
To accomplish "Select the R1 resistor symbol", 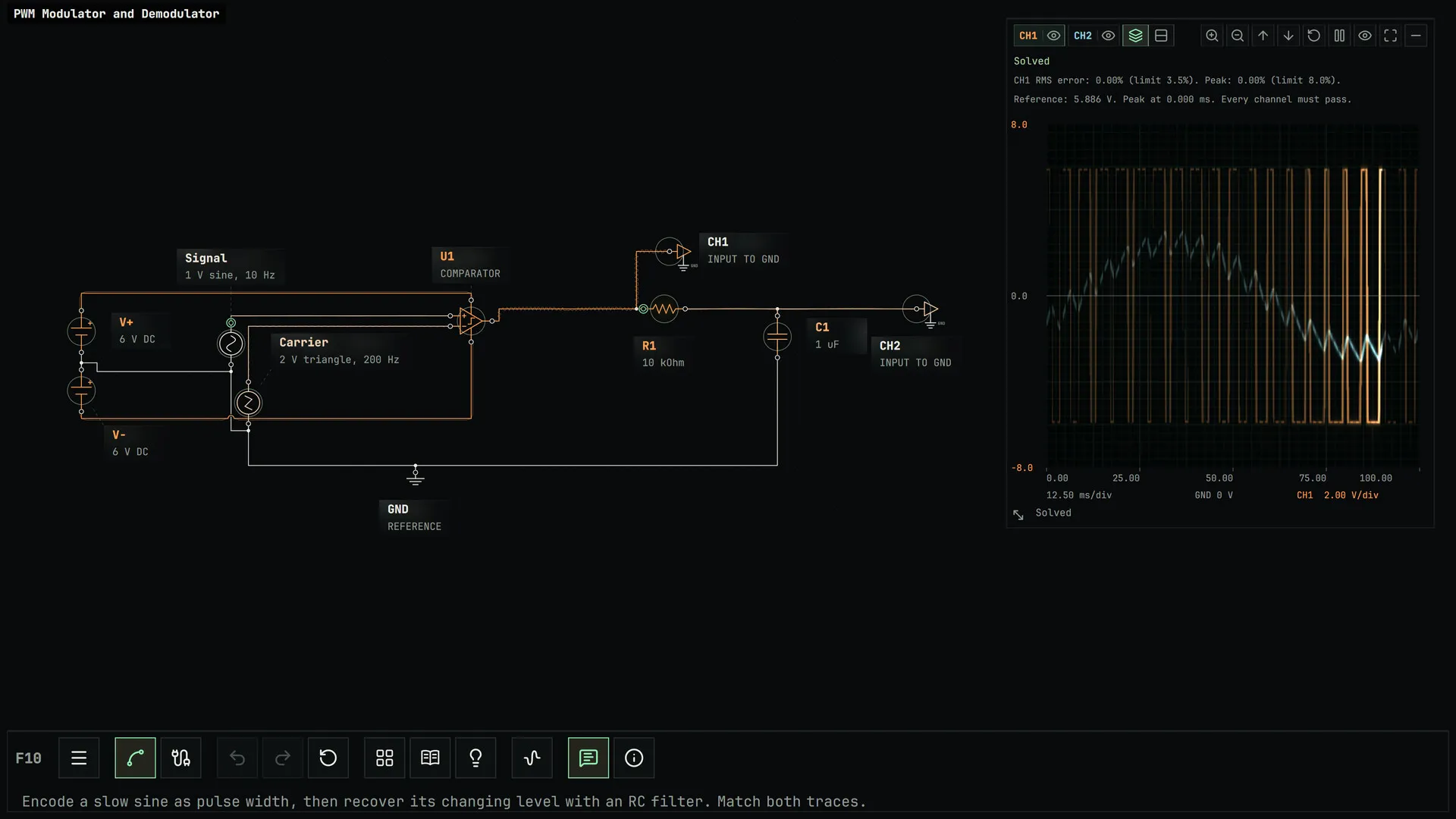I will (664, 309).
